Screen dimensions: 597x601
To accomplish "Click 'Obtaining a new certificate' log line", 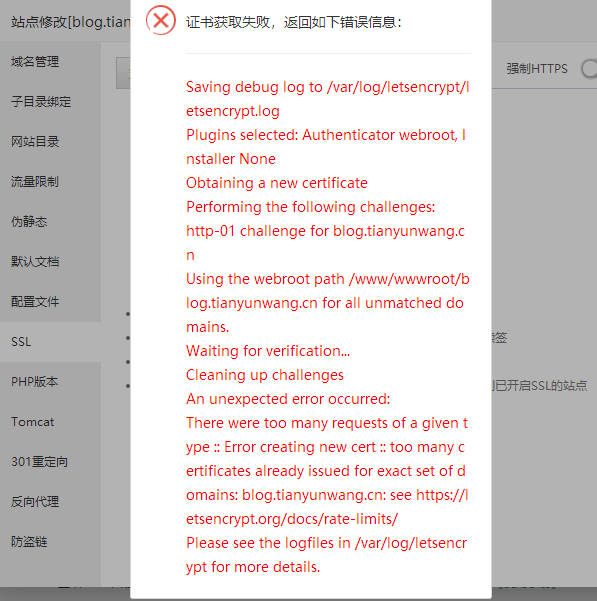I will point(277,183).
